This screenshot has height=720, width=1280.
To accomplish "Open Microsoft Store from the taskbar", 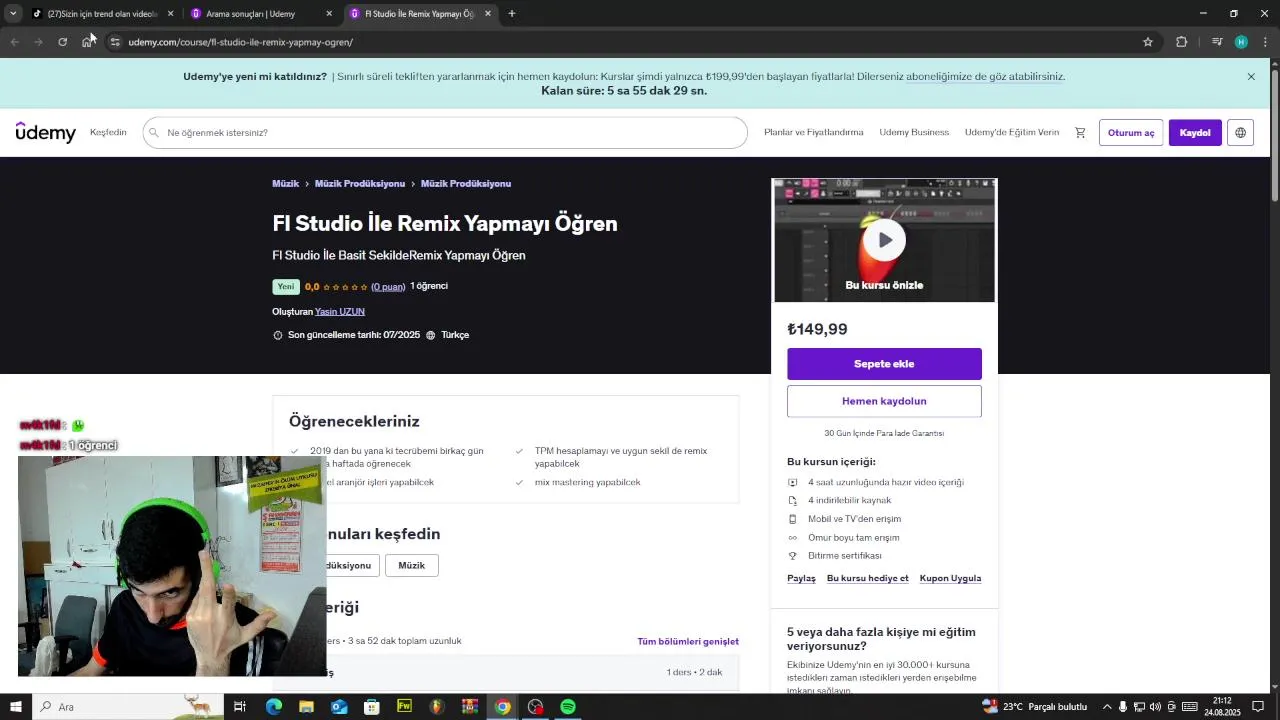I will coord(371,707).
